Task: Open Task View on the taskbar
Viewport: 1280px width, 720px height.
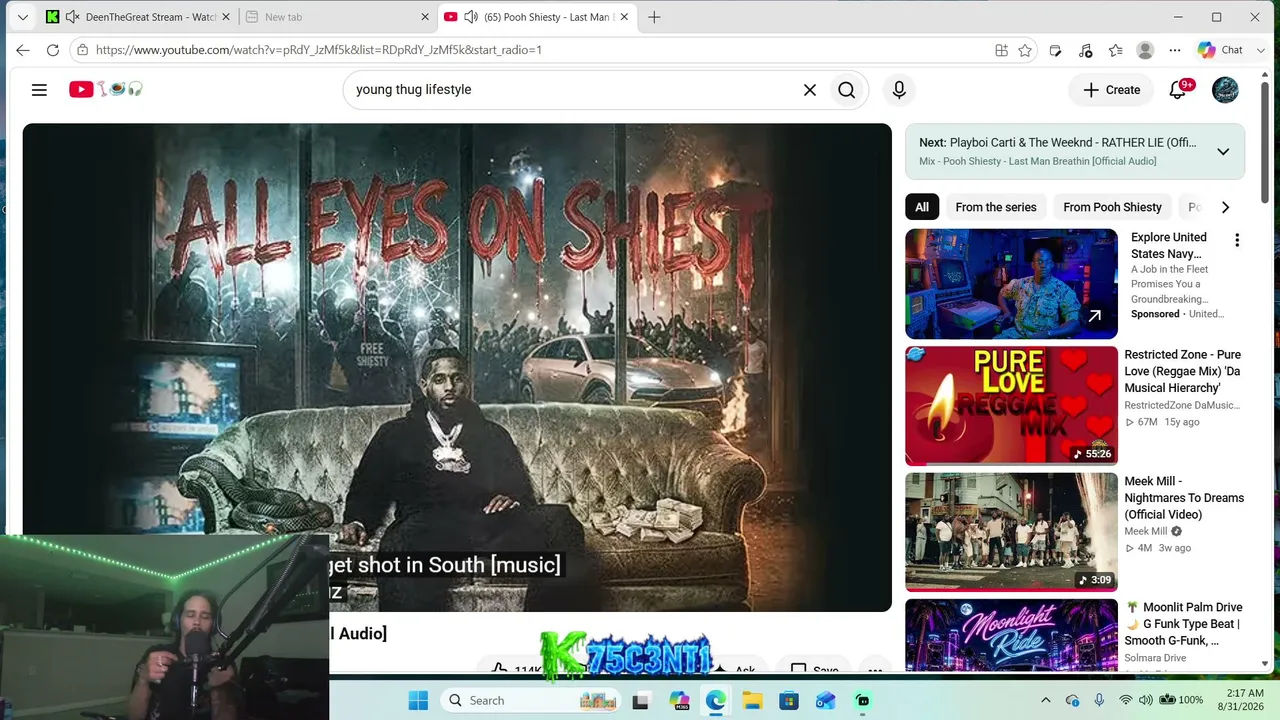Action: [x=641, y=700]
